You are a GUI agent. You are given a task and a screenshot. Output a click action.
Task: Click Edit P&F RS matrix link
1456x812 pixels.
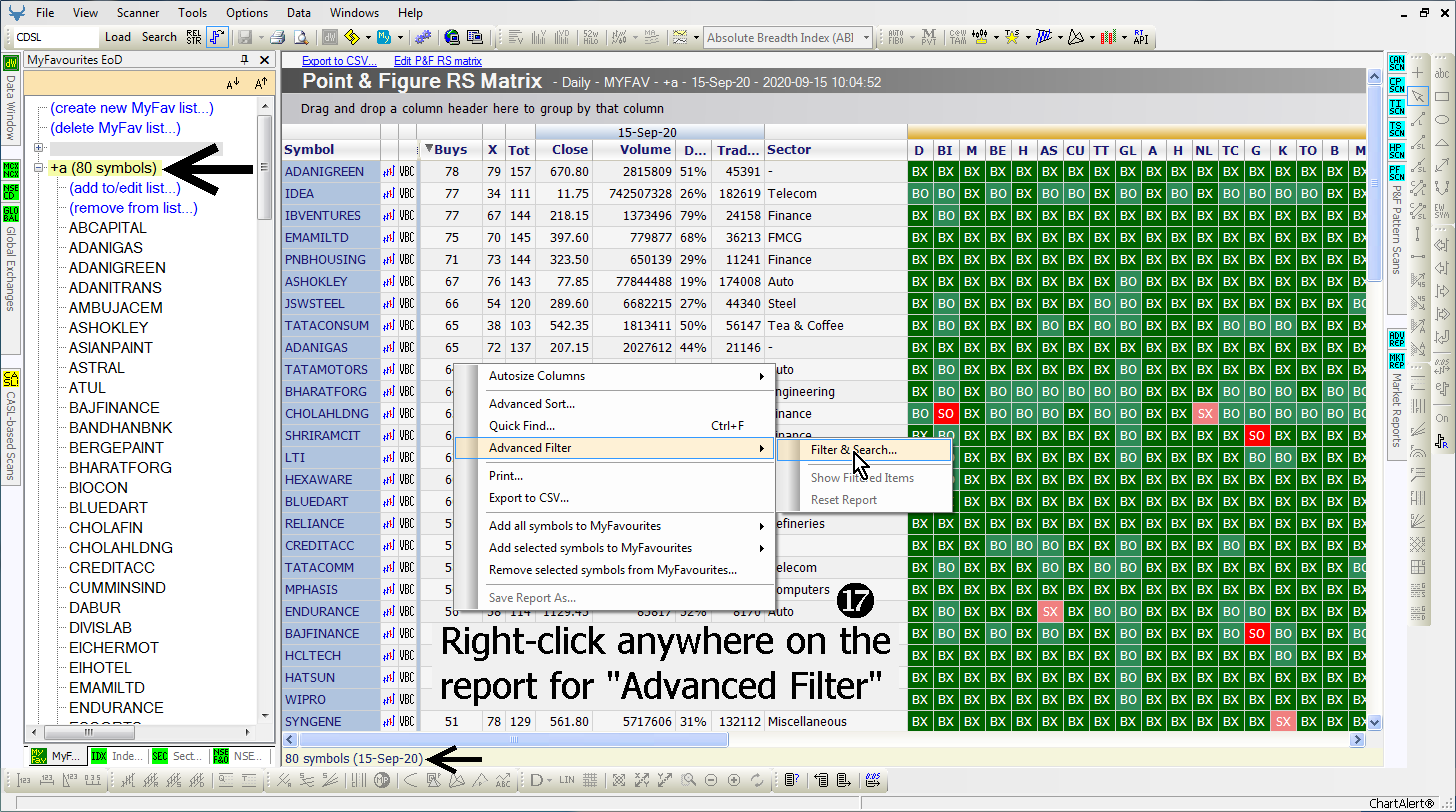(438, 61)
